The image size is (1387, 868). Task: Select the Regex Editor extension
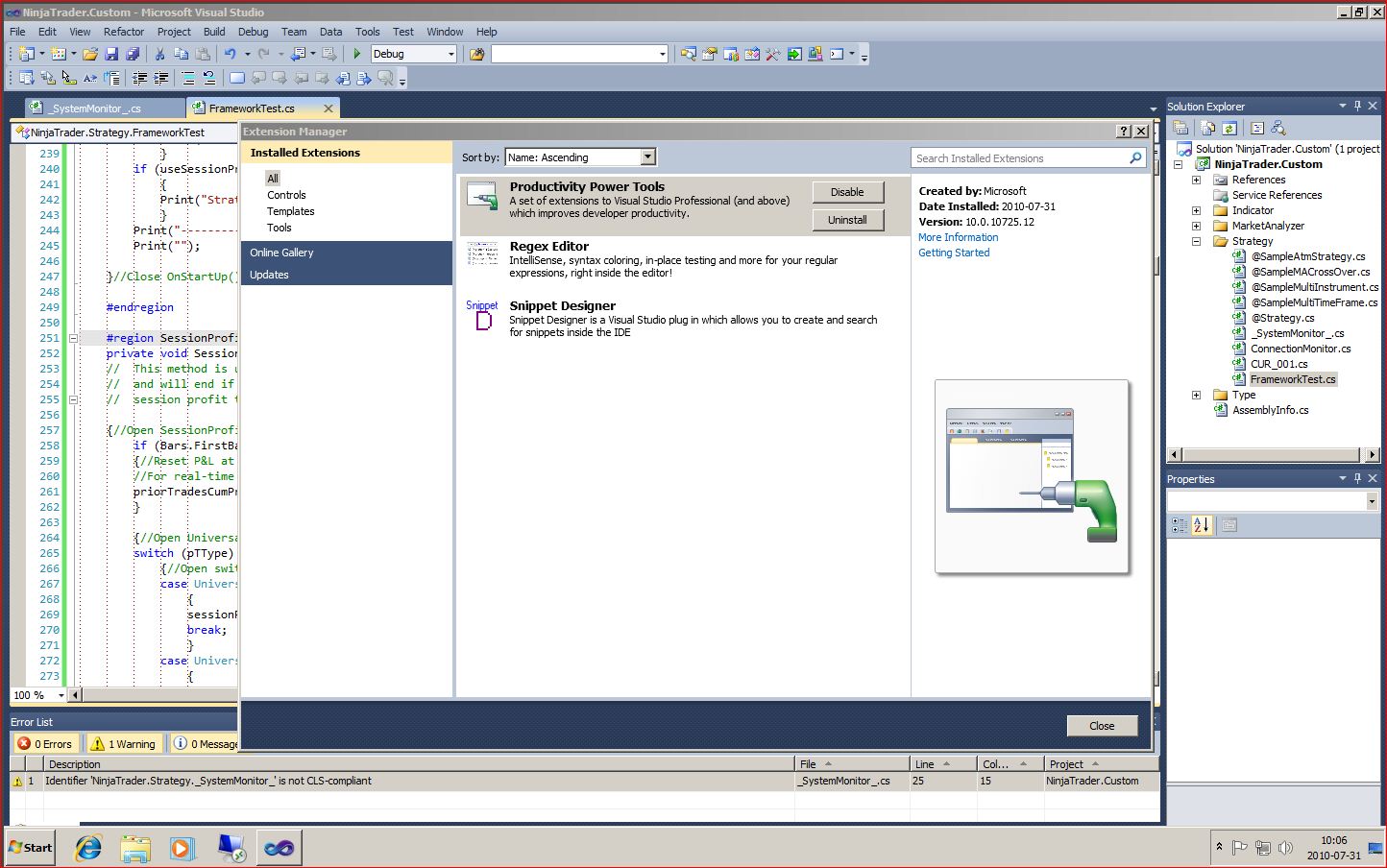click(684, 259)
